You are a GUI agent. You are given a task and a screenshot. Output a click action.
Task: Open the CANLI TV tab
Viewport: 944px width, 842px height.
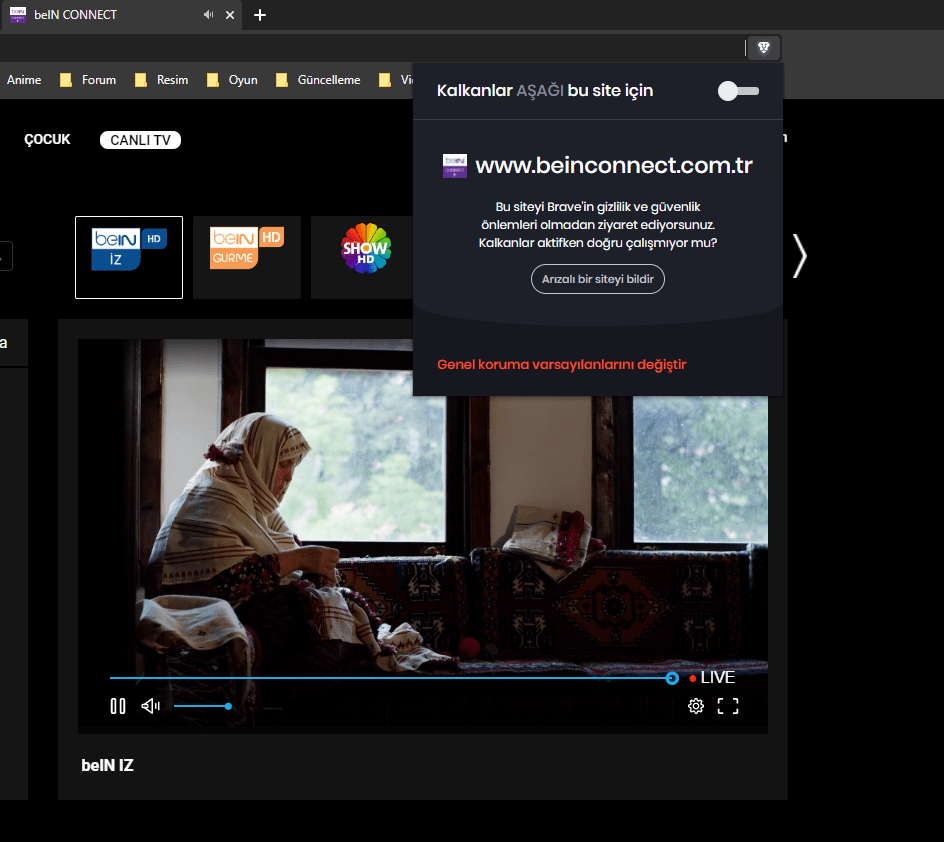point(140,140)
